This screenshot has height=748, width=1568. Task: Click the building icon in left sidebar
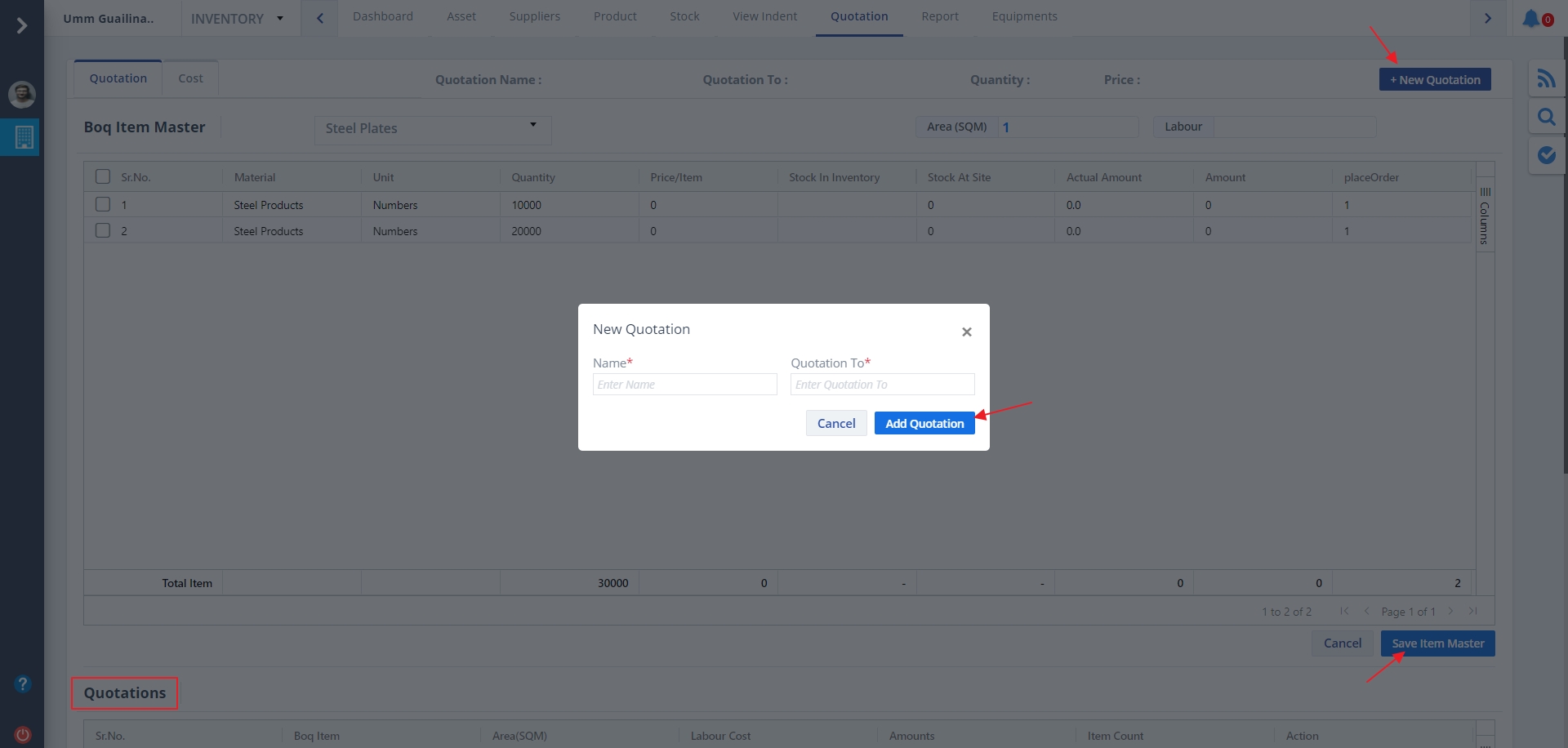tap(23, 137)
